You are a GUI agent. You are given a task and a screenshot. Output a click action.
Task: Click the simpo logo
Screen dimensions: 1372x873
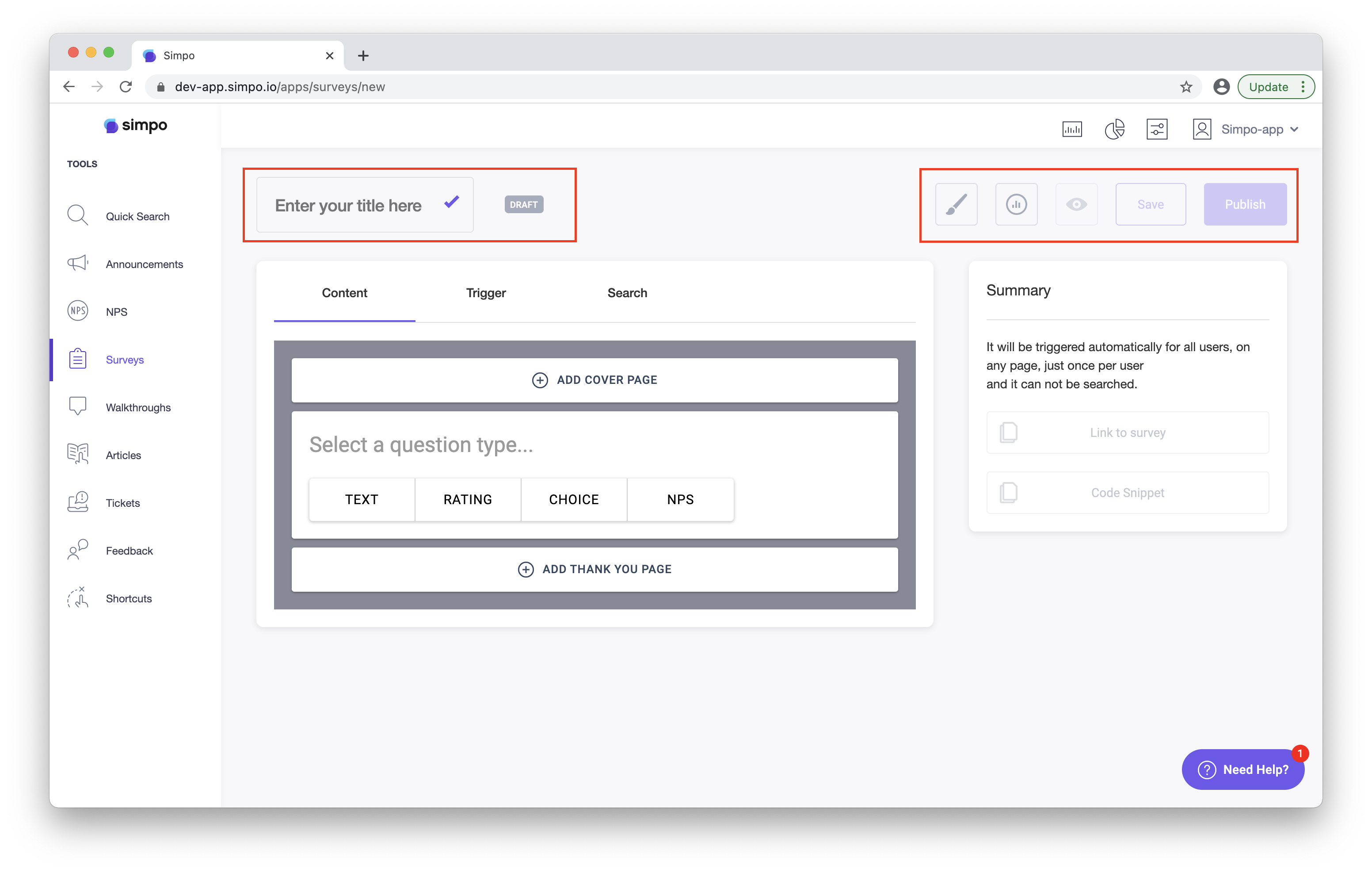tap(136, 125)
